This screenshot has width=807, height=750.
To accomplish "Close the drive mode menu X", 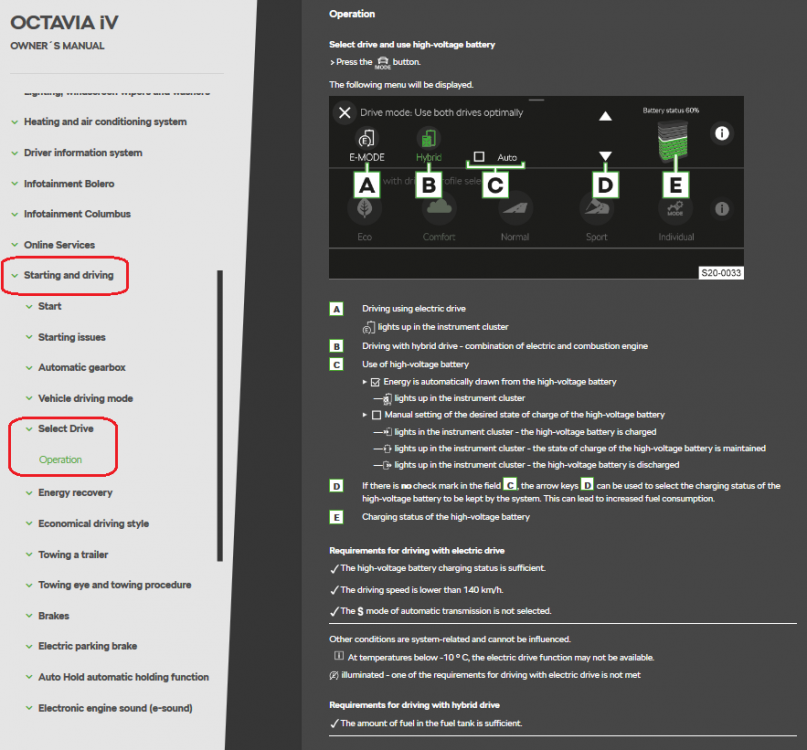I will [x=344, y=112].
